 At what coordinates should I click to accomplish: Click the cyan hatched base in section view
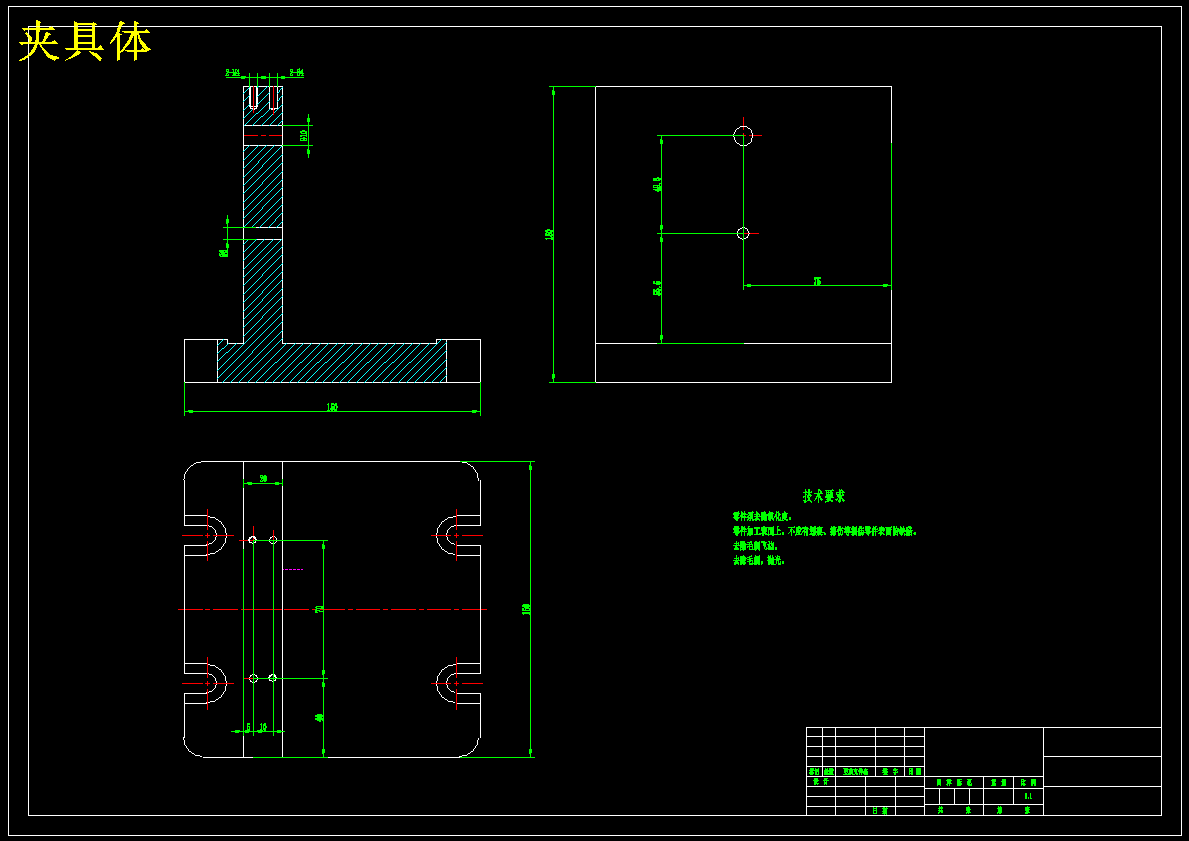(x=332, y=362)
